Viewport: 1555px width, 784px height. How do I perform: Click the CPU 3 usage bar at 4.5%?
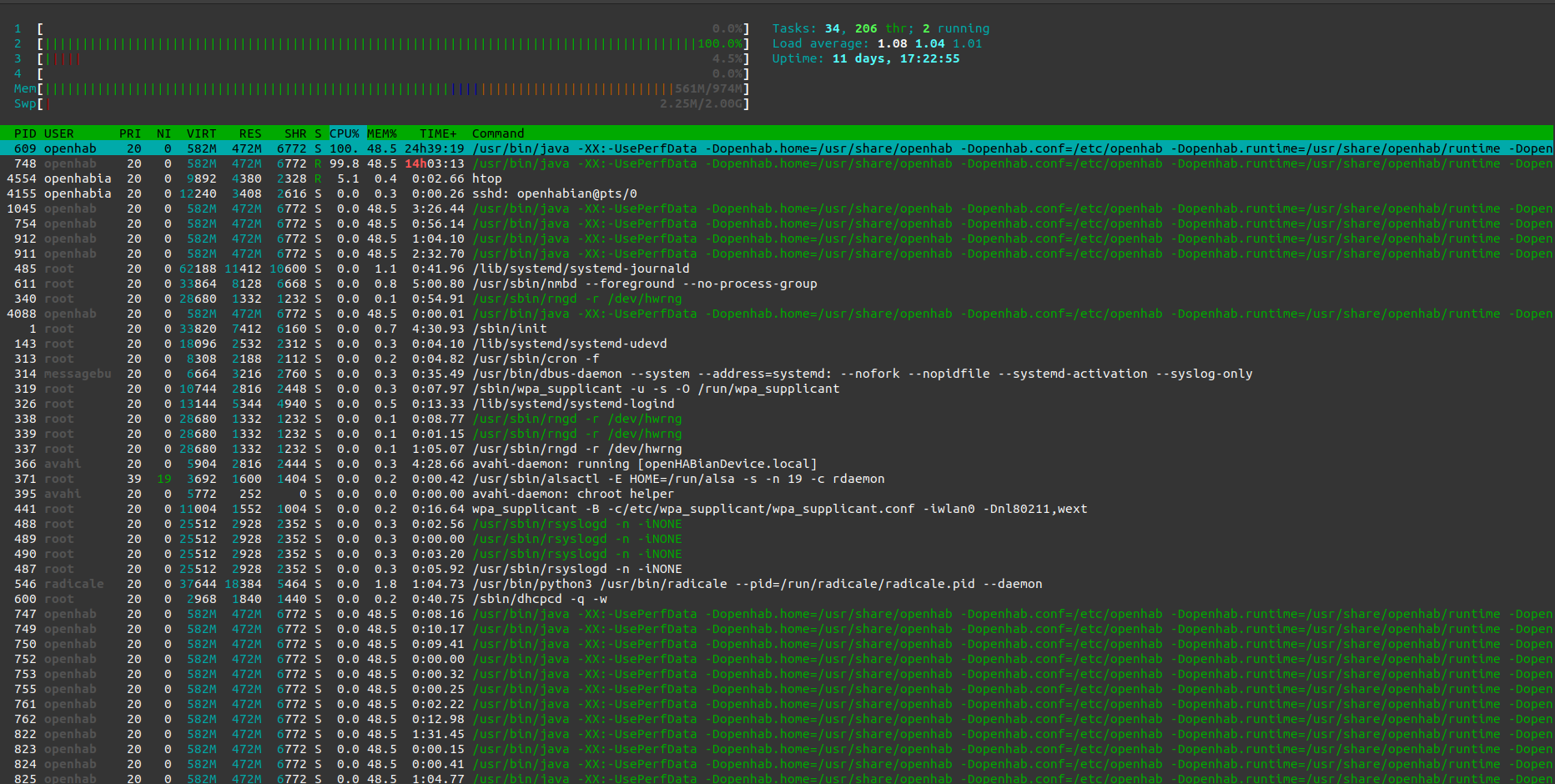tap(394, 58)
